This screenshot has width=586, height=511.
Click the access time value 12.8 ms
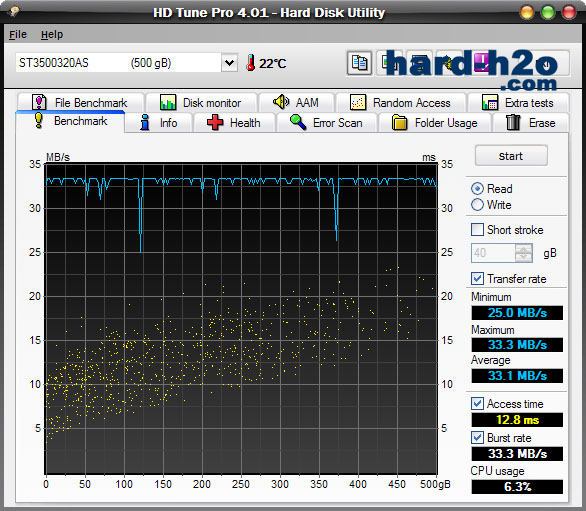(517, 420)
